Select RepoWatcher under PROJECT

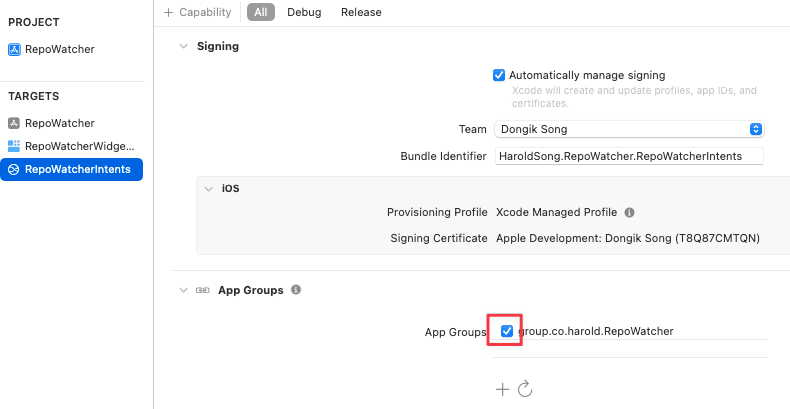[52, 49]
